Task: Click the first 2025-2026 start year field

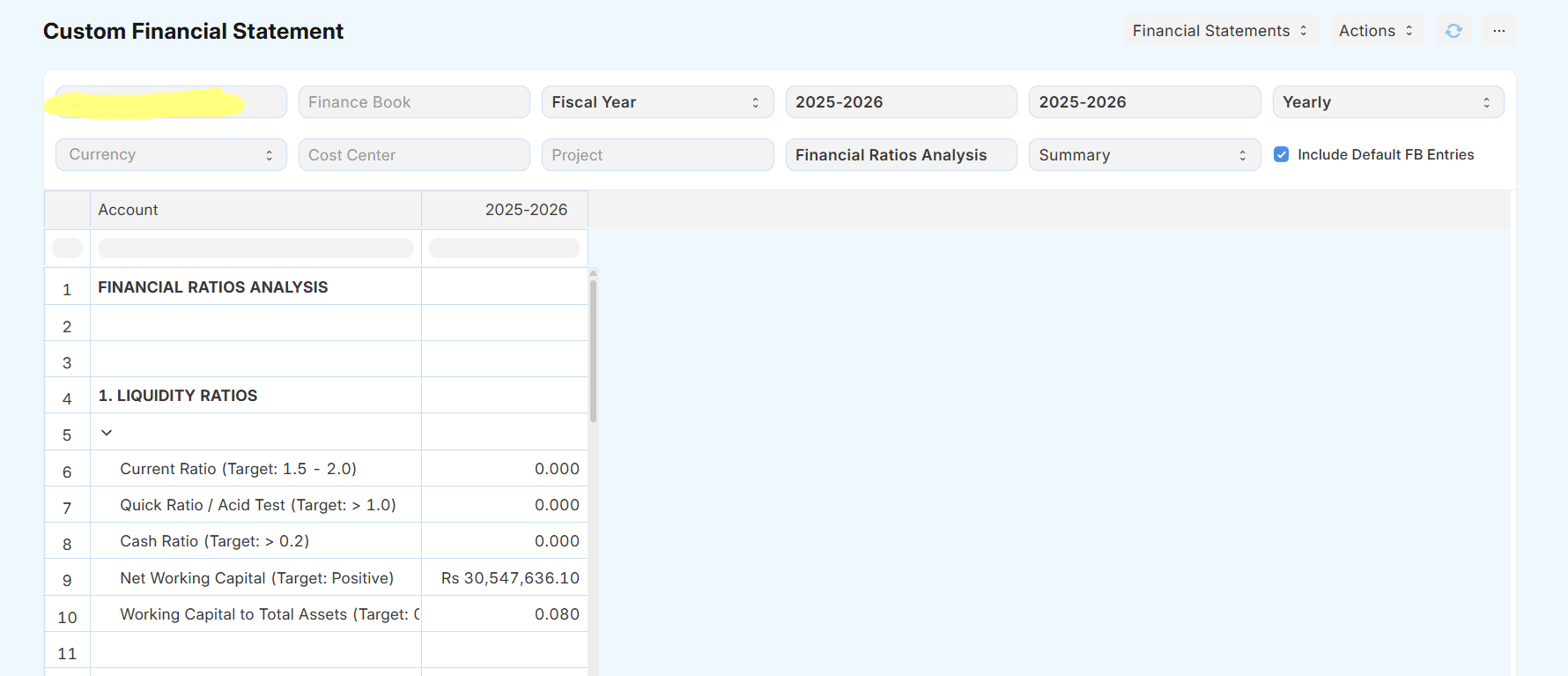Action: [900, 102]
